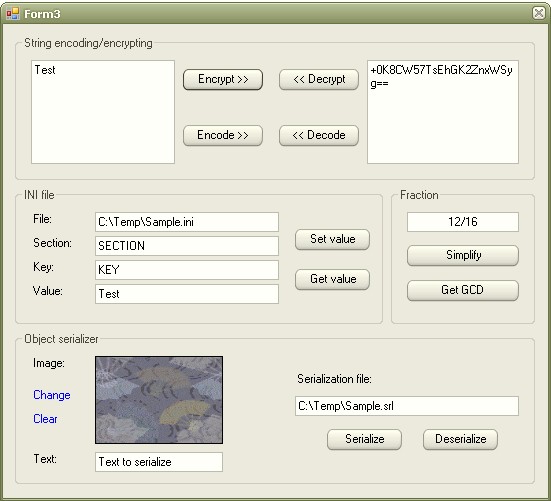This screenshot has height=501, width=551.
Task: Select the image preview thumbnail
Action: (x=159, y=400)
